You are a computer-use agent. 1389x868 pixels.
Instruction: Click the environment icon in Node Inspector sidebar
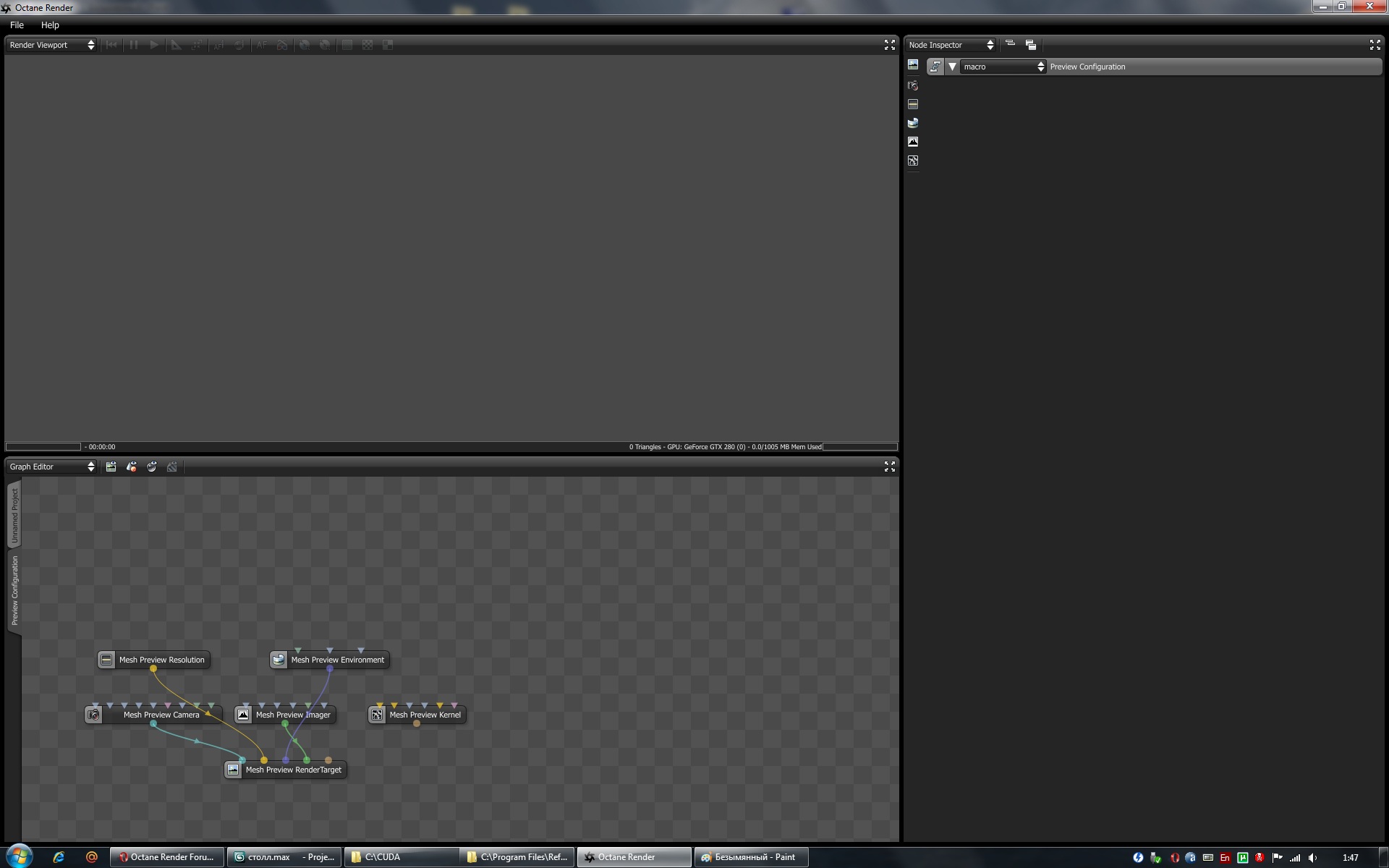(x=913, y=123)
